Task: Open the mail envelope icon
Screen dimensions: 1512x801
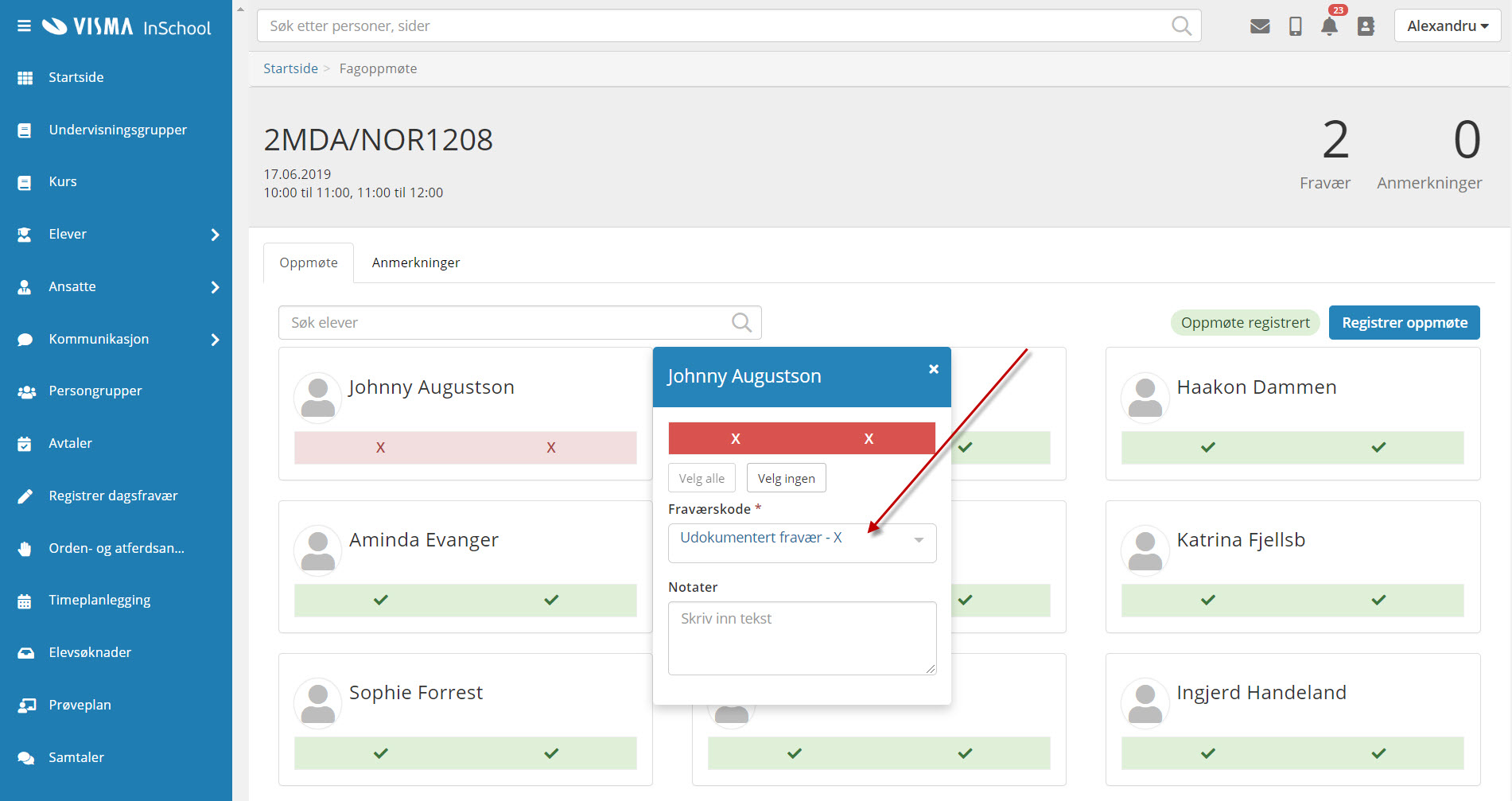Action: pos(1260,26)
